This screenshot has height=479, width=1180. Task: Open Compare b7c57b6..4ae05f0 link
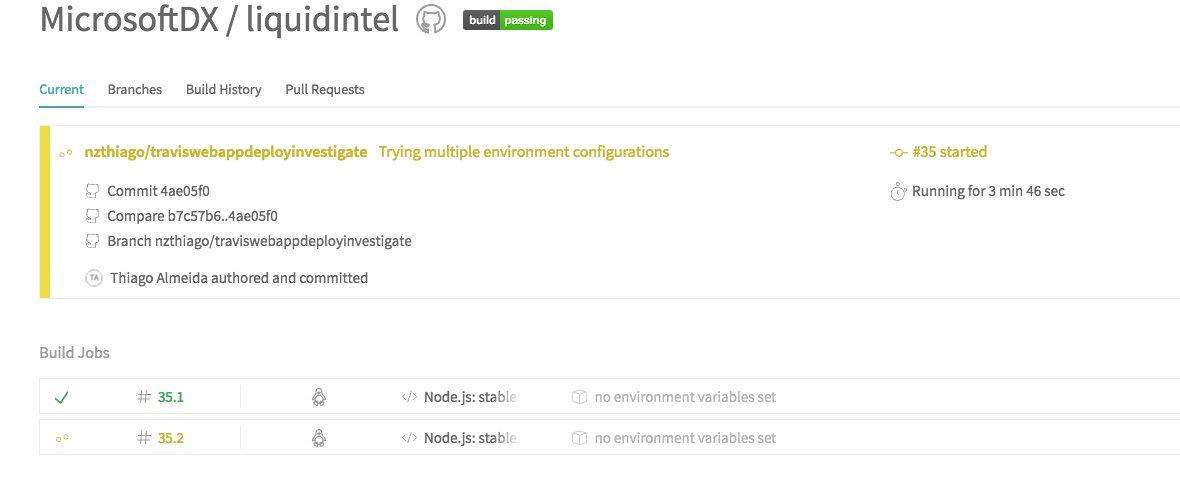(x=193, y=217)
